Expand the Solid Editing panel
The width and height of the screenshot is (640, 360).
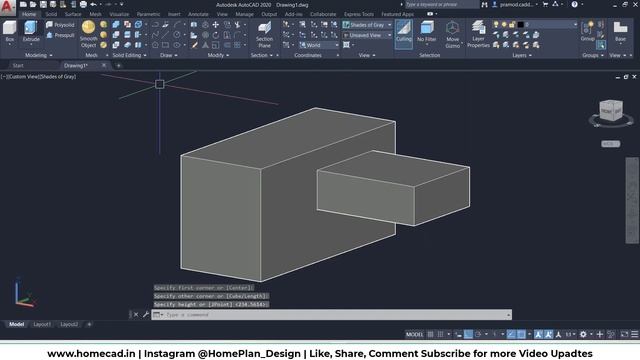[x=129, y=55]
